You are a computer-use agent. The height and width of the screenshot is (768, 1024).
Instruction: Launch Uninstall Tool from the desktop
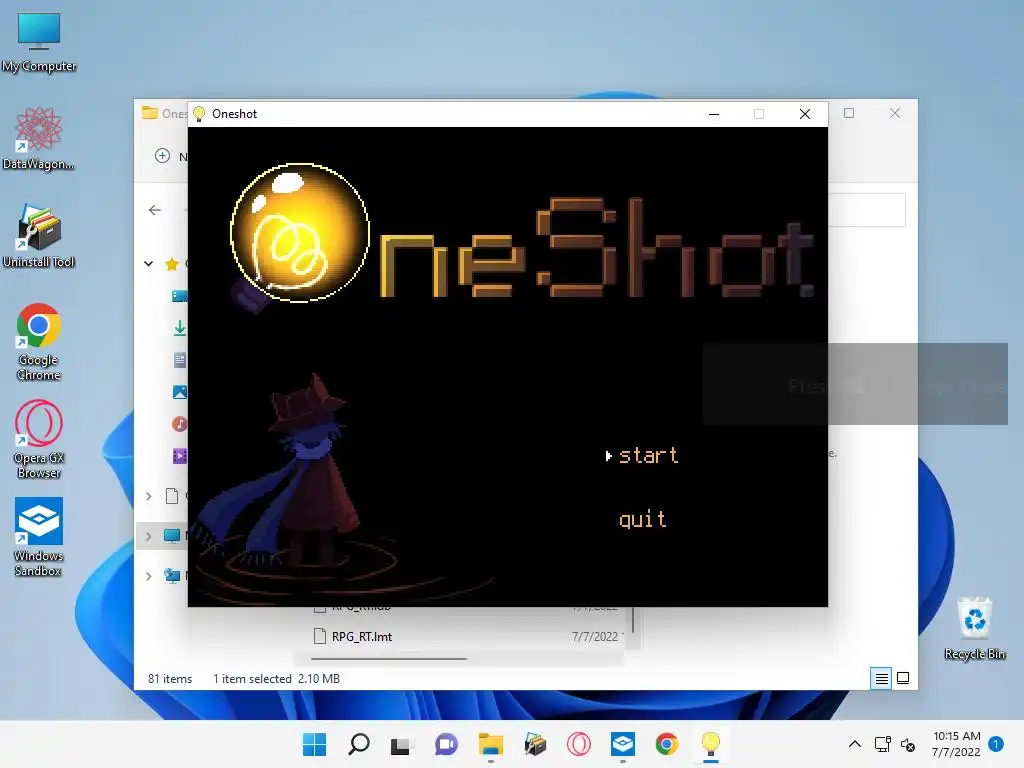click(x=39, y=236)
